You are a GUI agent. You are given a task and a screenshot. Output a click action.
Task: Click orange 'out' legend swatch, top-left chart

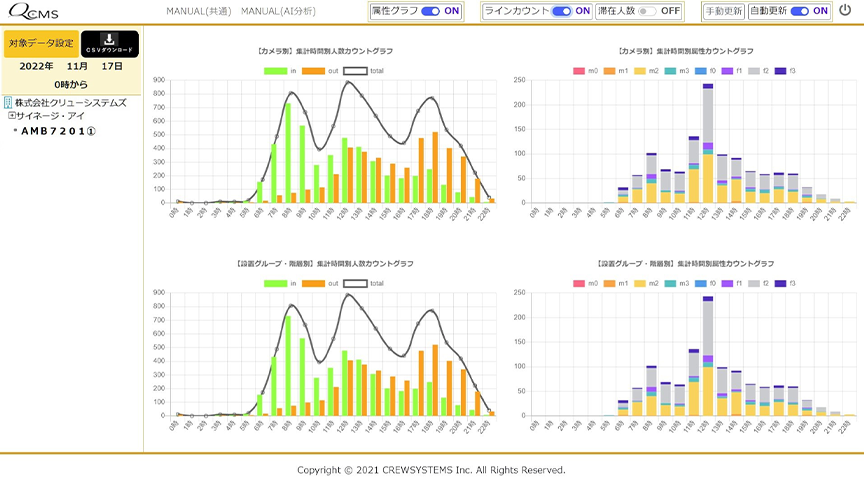pyautogui.click(x=314, y=71)
